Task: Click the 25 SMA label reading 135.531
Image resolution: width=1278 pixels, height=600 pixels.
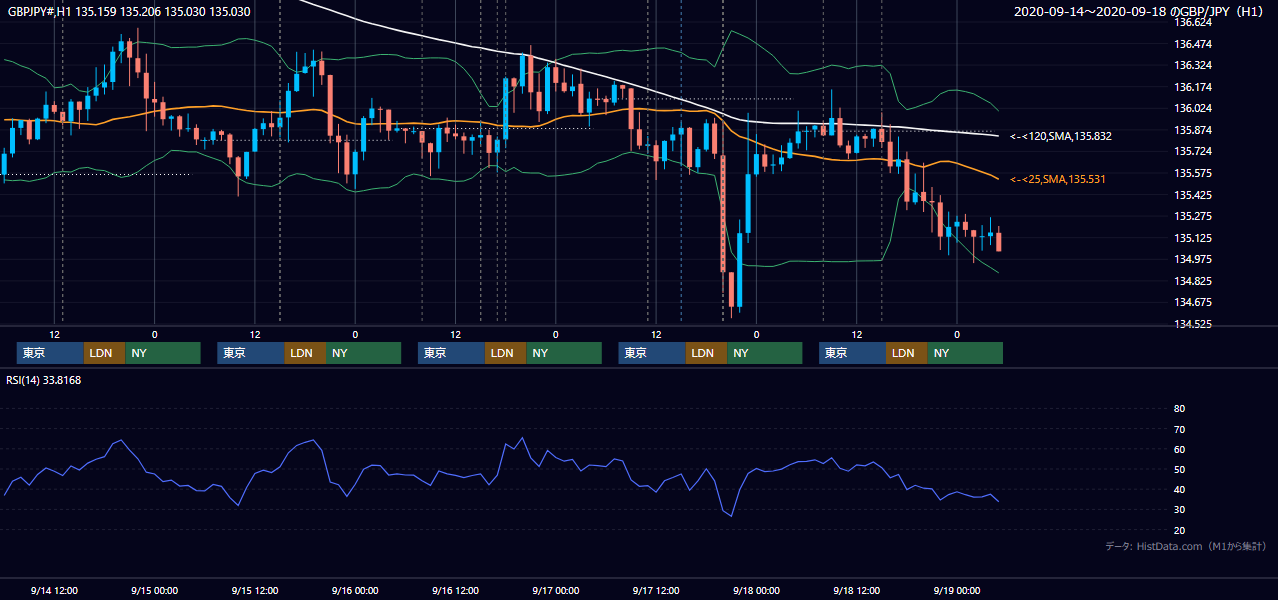Action: pos(1058,179)
